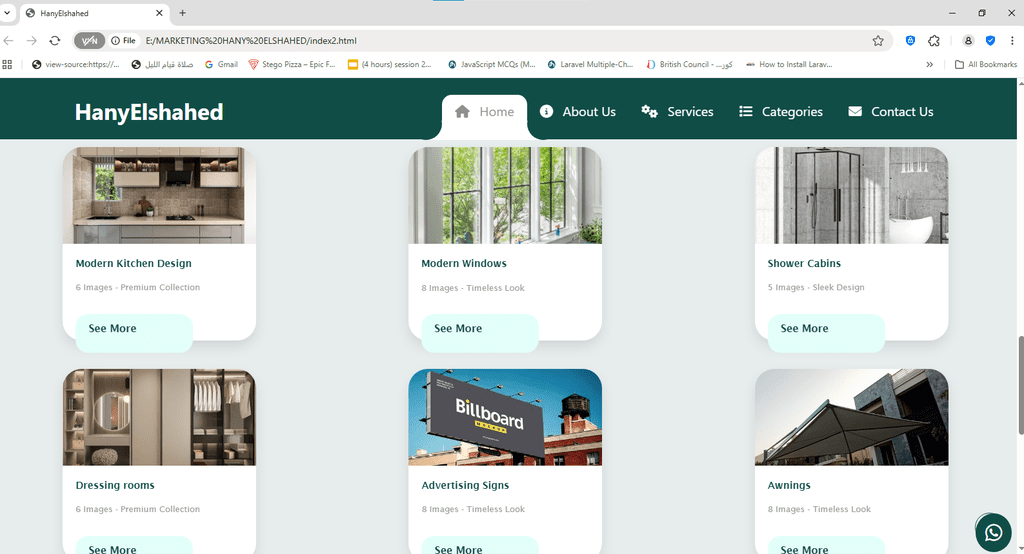
Task: Reload the page with the refresh icon
Action: tap(55, 41)
